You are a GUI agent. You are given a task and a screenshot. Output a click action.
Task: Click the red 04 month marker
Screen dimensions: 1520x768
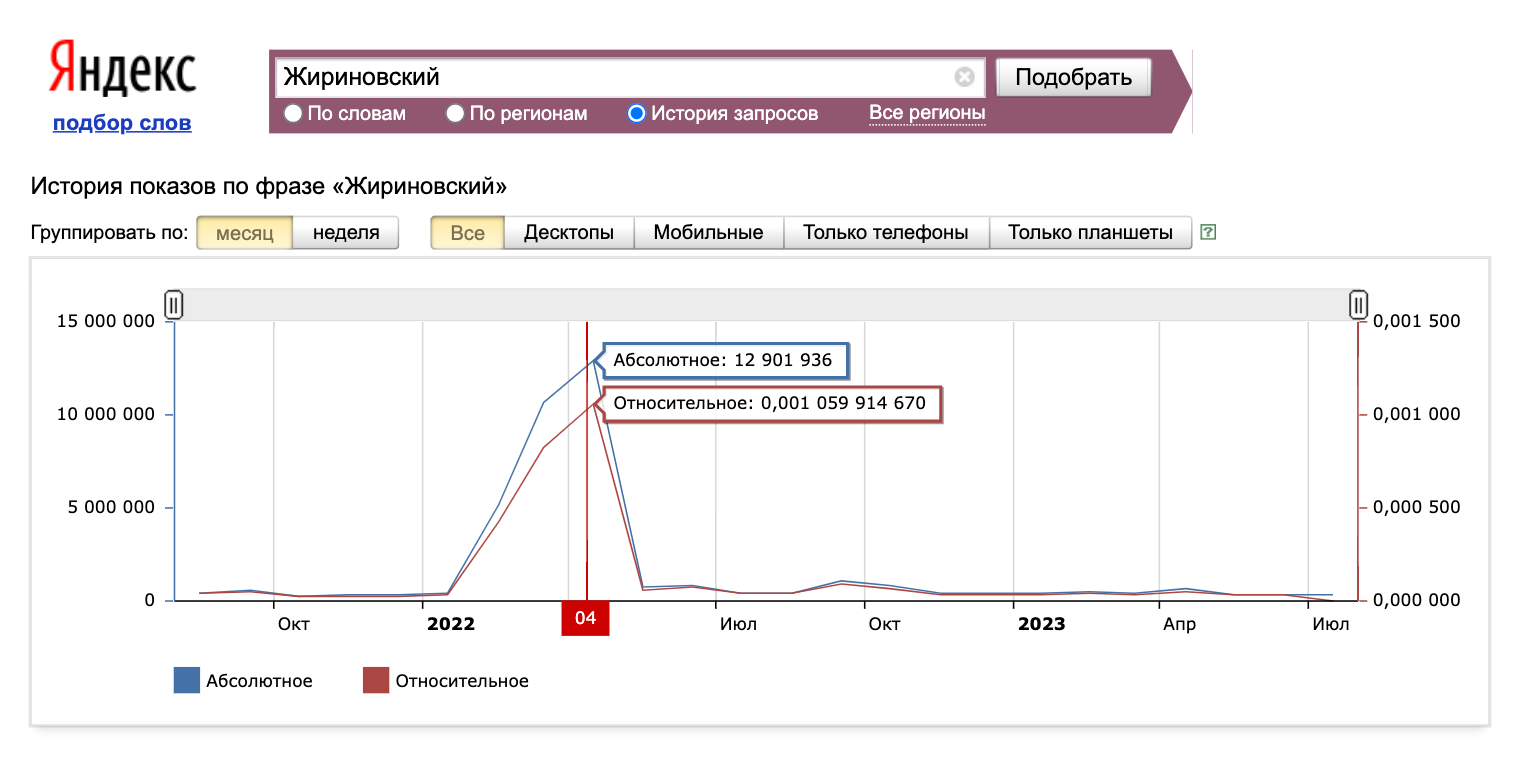click(x=585, y=618)
